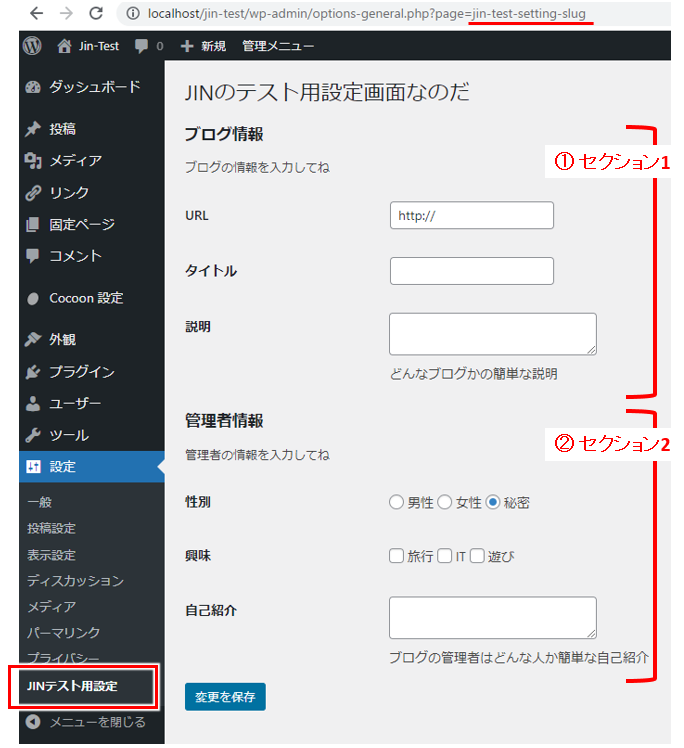Click the collapse arrow icon beside メニューを閉じる

click(33, 721)
